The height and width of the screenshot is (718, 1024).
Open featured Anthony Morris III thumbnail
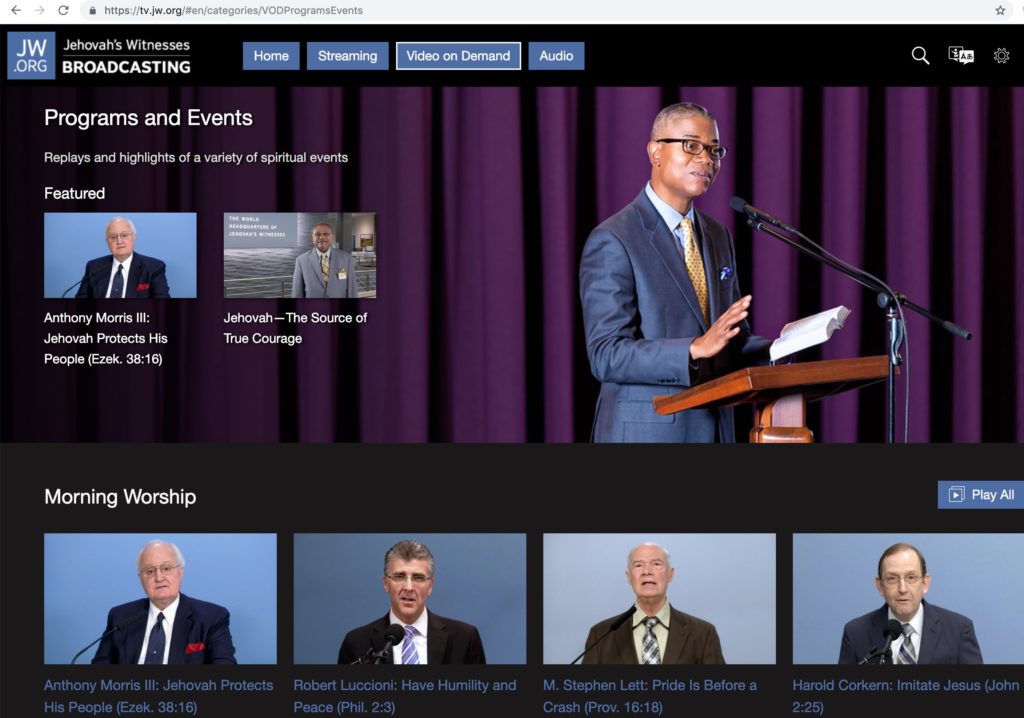click(120, 255)
